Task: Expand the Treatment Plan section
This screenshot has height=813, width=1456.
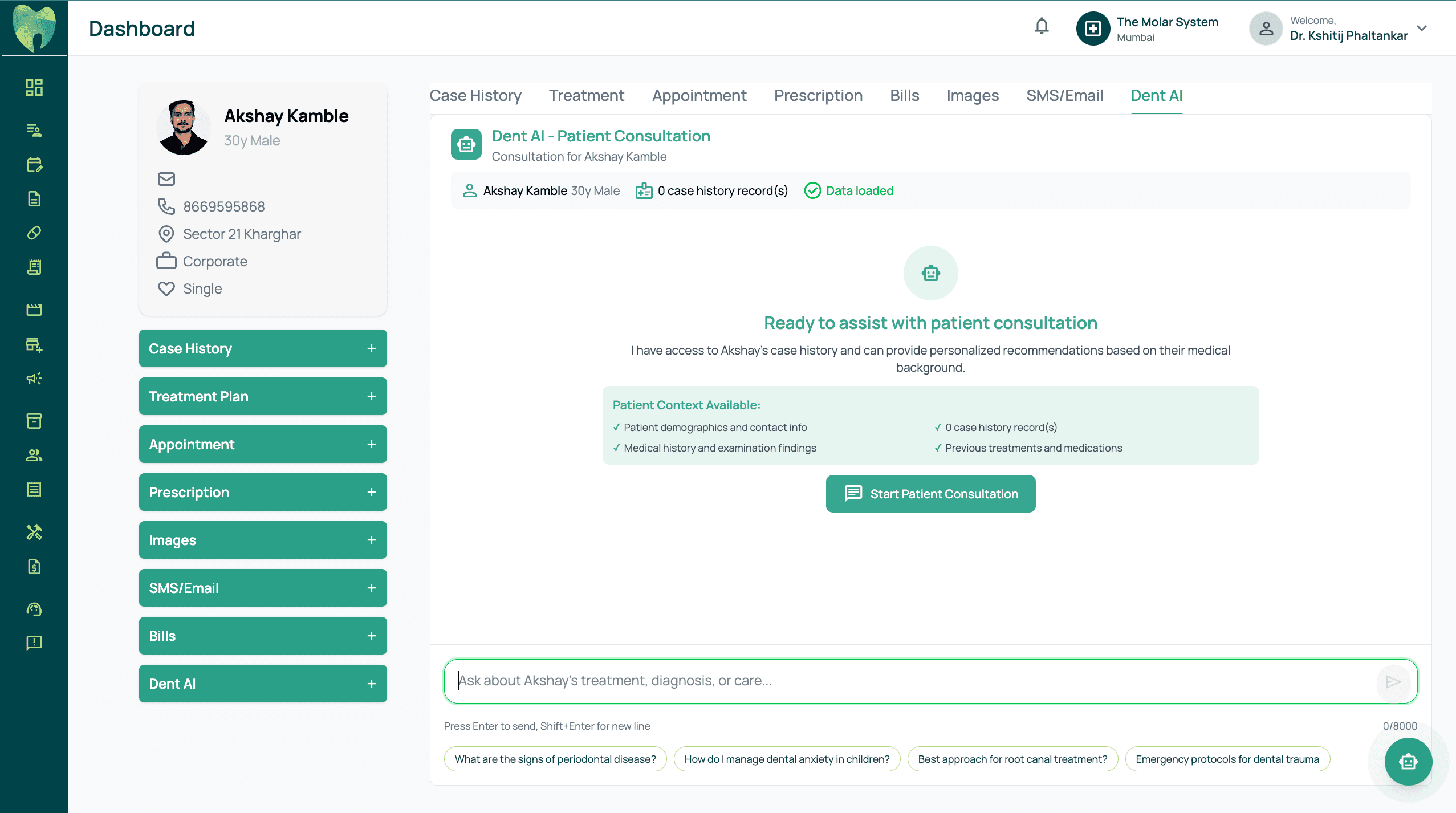Action: click(371, 396)
